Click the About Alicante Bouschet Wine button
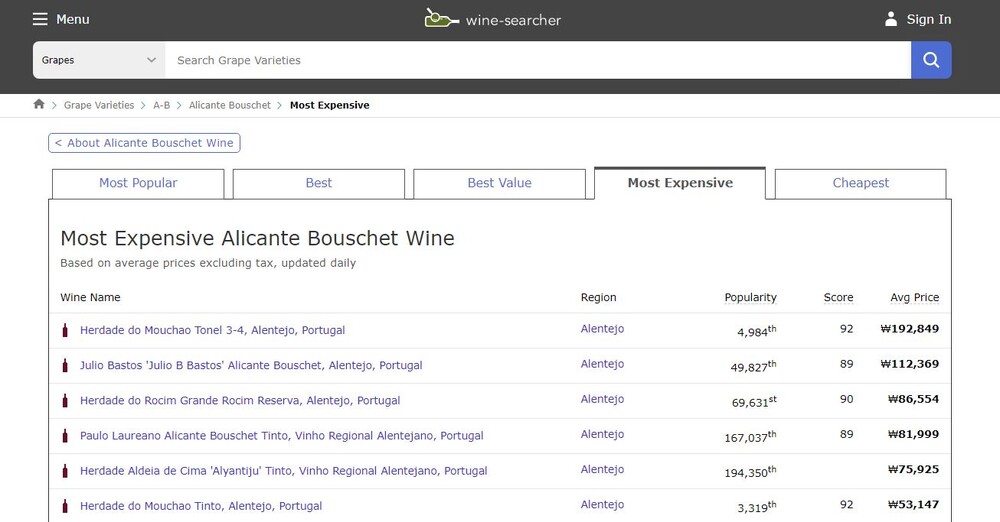The width and height of the screenshot is (1000, 522). point(144,143)
